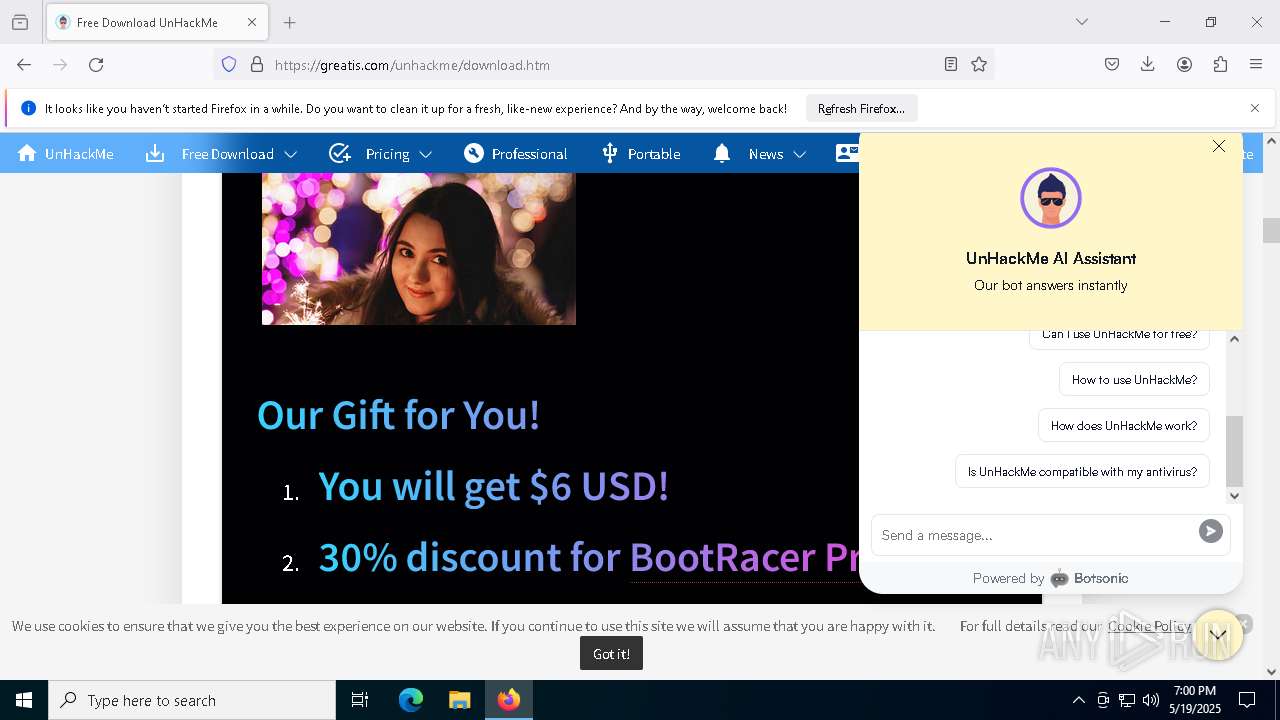Select 'Can I use UnHackMe for free?' suggestion
This screenshot has width=1280, height=720.
pos(1119,337)
